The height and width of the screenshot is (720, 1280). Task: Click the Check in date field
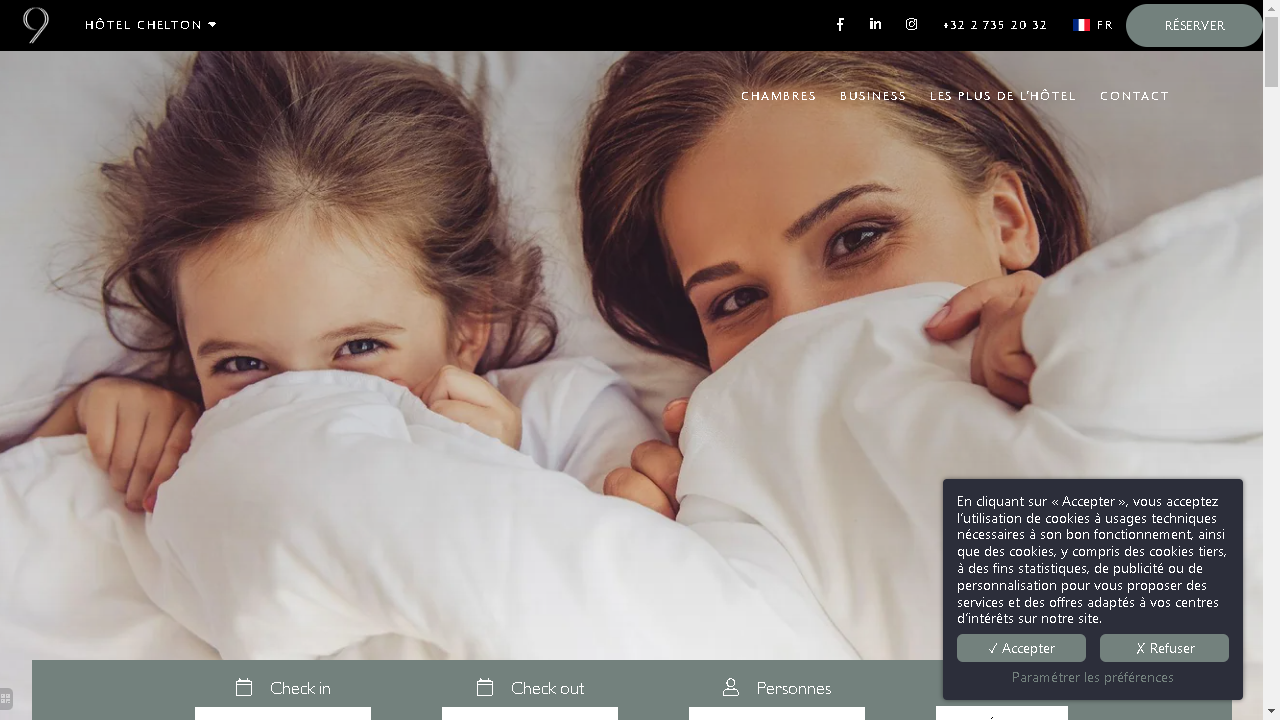pos(283,713)
